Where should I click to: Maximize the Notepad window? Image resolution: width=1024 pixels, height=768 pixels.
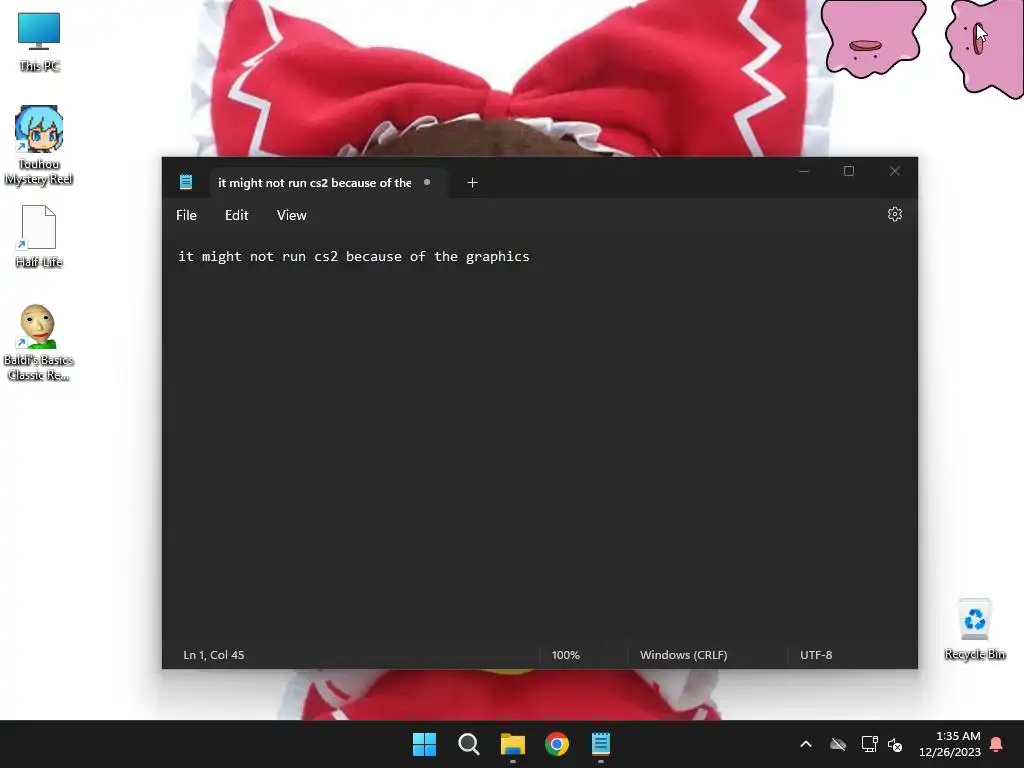click(x=849, y=171)
